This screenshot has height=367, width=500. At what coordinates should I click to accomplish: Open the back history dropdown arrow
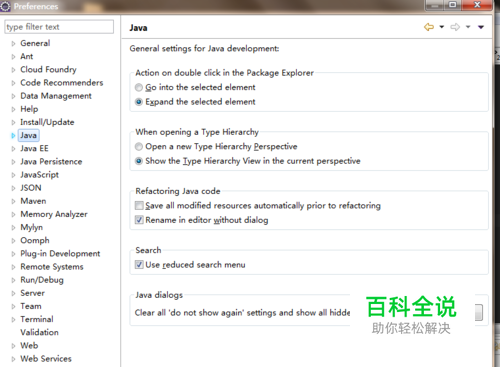point(442,27)
